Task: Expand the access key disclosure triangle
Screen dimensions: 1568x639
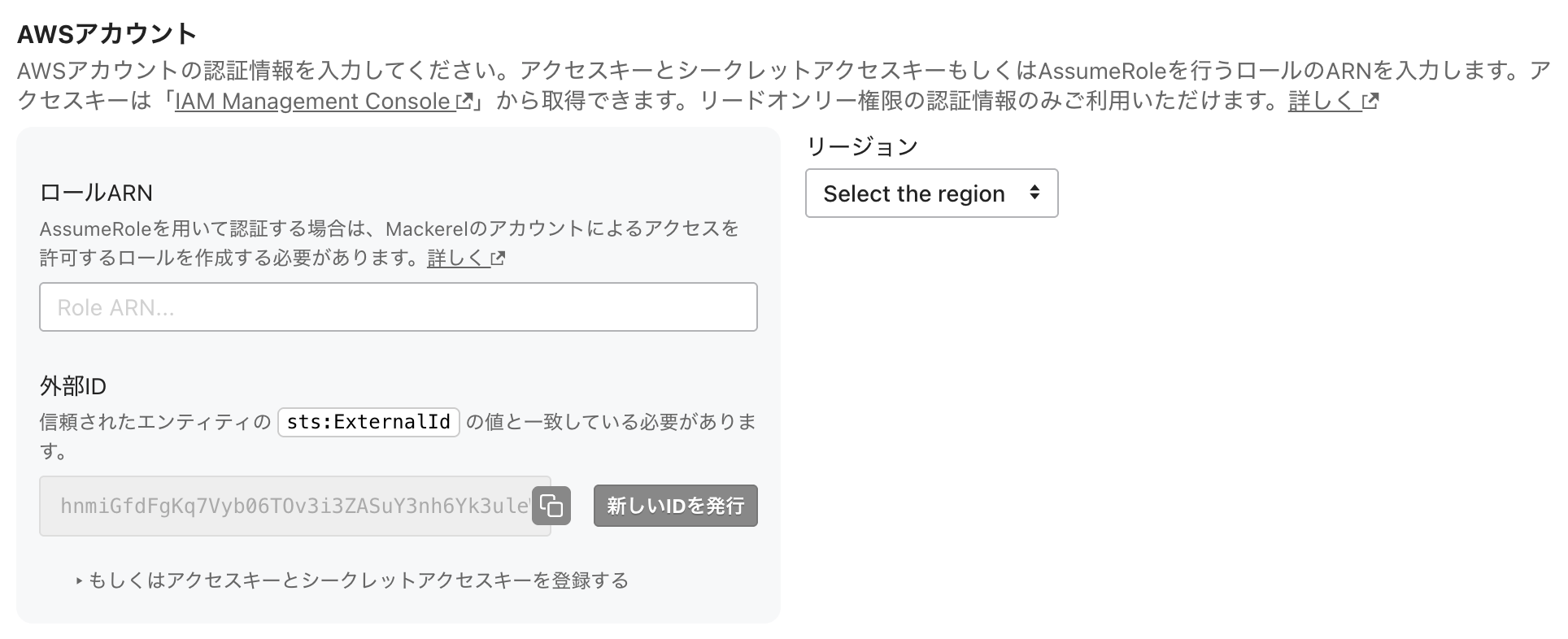Action: click(x=79, y=581)
